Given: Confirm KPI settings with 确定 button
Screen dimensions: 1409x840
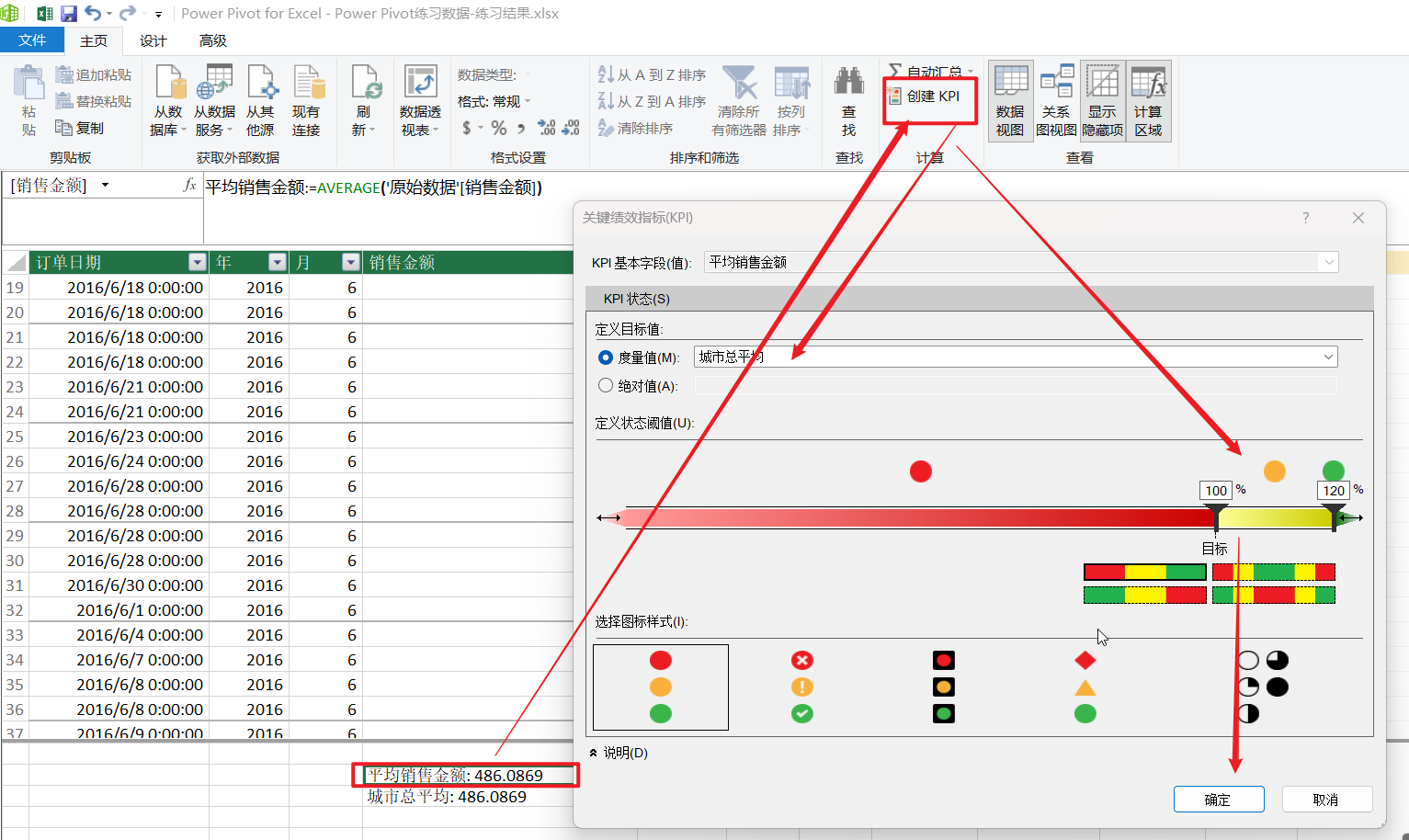Looking at the screenshot, I should pos(1219,799).
